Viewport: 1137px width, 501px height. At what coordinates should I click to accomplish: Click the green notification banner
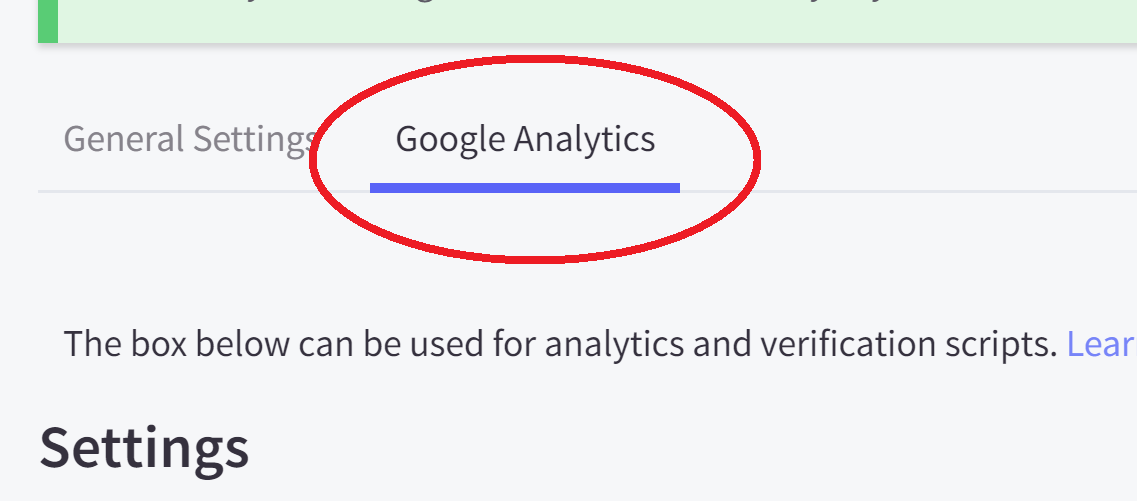[600, 20]
